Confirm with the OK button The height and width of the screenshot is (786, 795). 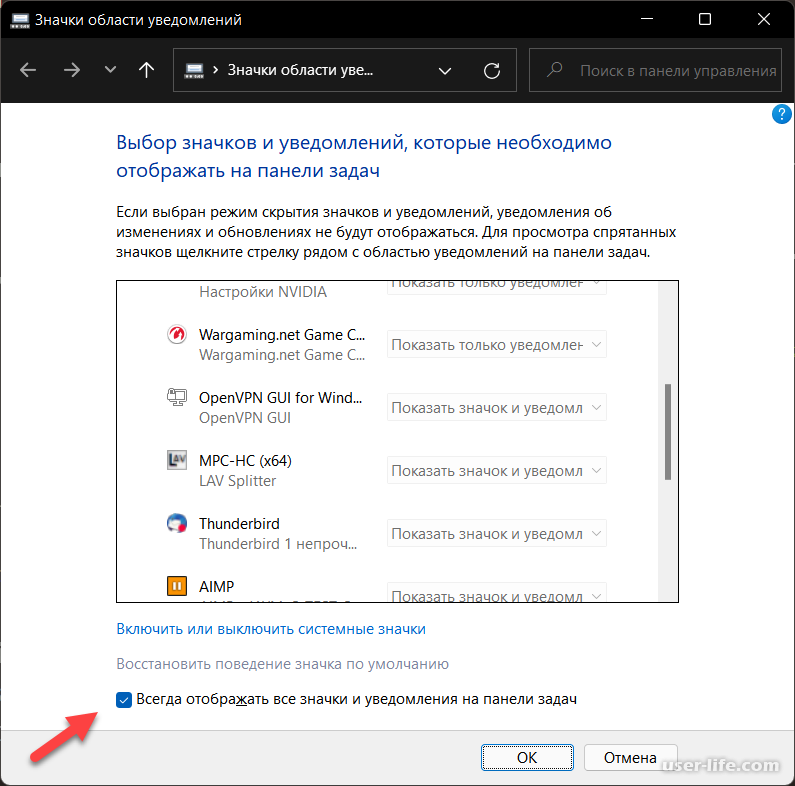click(x=527, y=757)
